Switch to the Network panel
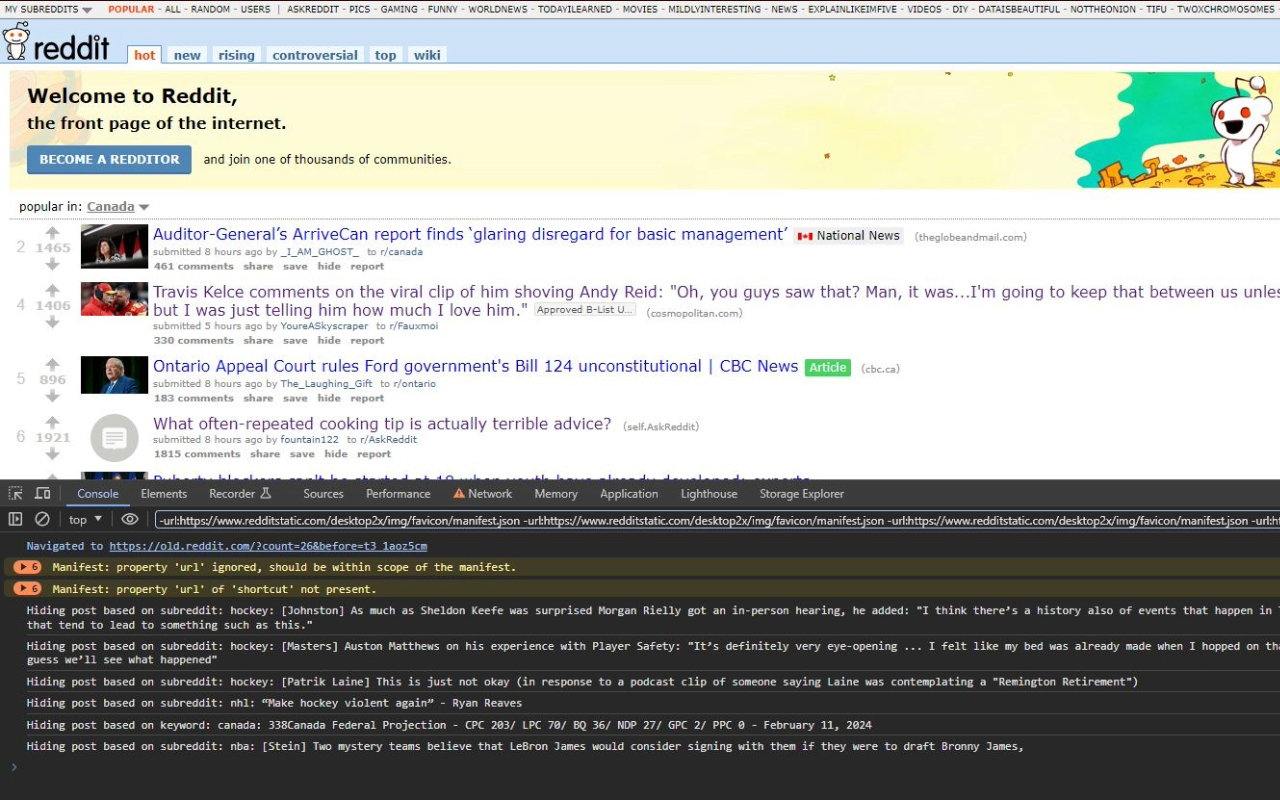The width and height of the screenshot is (1280, 800). coord(490,493)
